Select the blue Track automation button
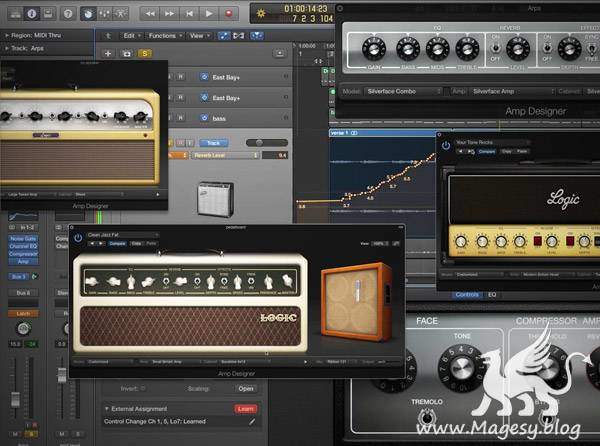Viewport: 600px width, 446px height. click(214, 143)
